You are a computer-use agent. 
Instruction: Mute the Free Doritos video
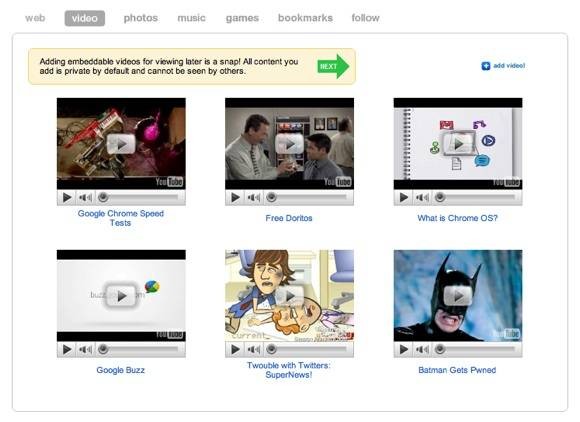coord(254,198)
